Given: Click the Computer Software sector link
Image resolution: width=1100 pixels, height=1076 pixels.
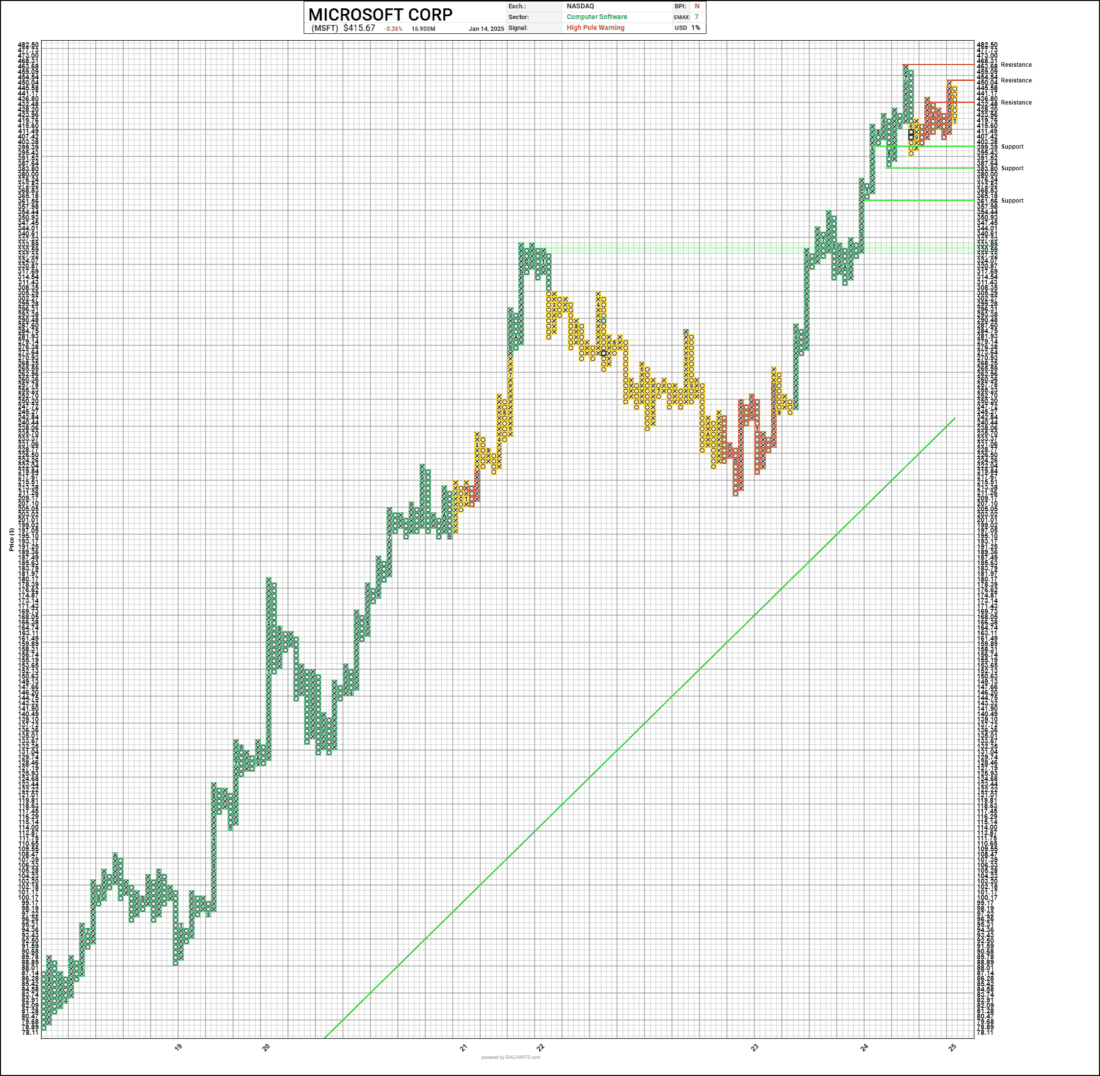Looking at the screenshot, I should (x=597, y=17).
